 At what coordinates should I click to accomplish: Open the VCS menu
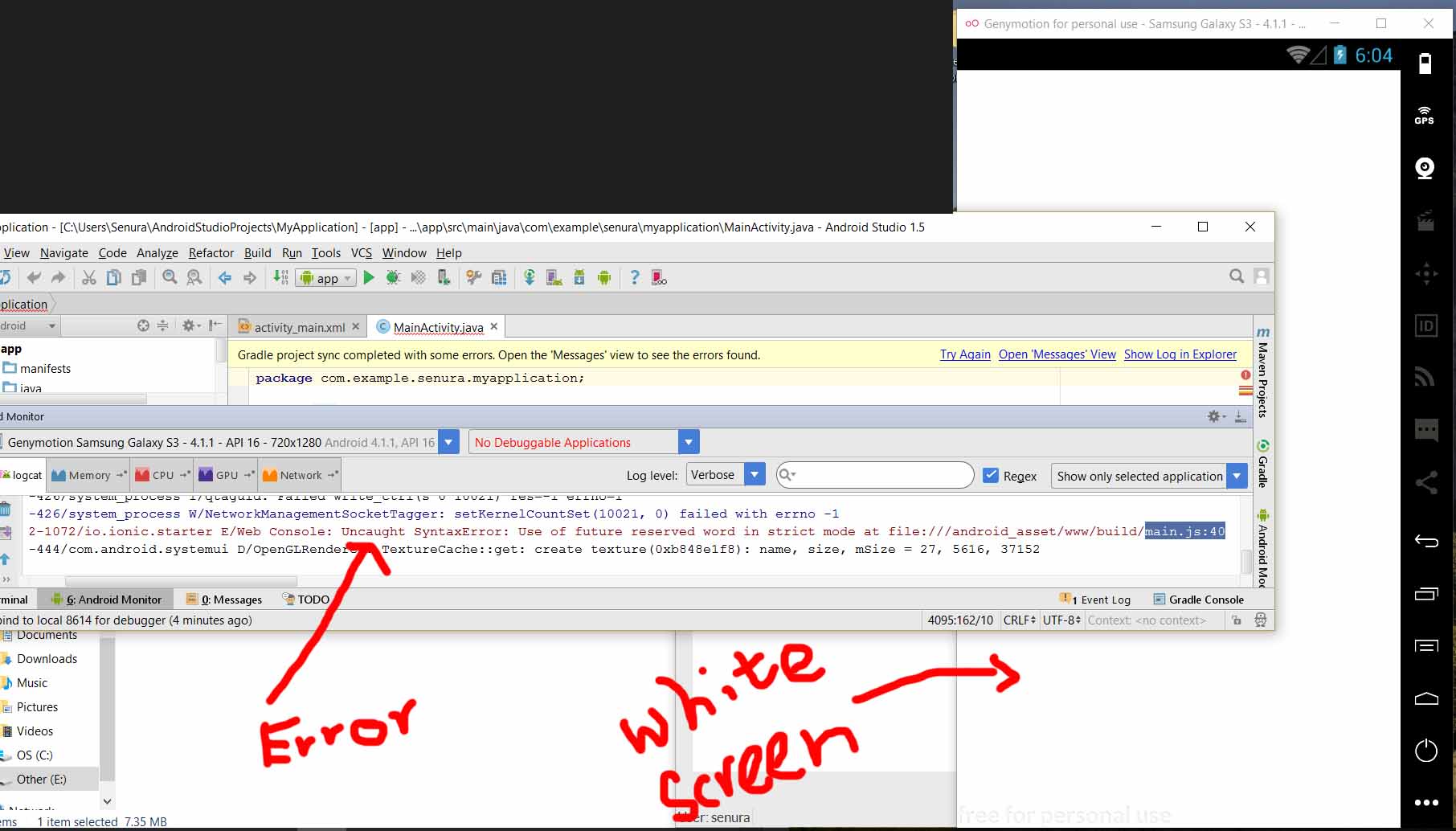coord(362,253)
